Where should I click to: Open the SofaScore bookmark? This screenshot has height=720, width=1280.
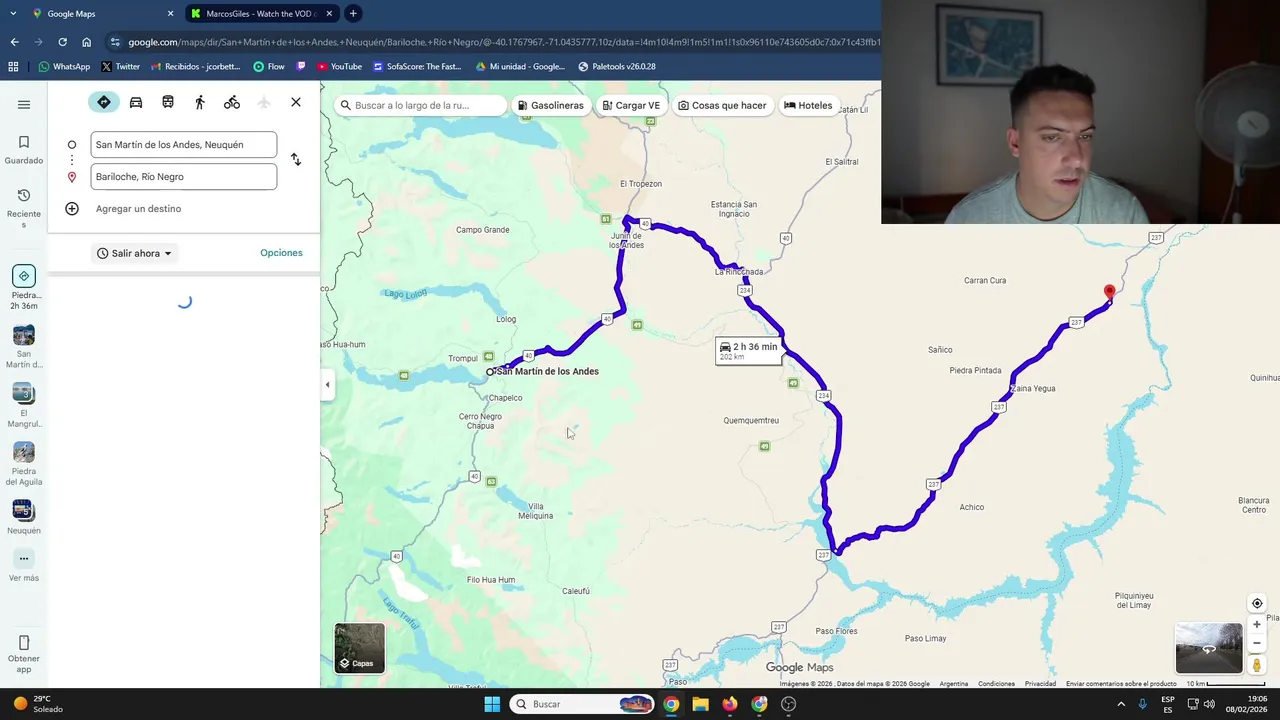pyautogui.click(x=417, y=67)
